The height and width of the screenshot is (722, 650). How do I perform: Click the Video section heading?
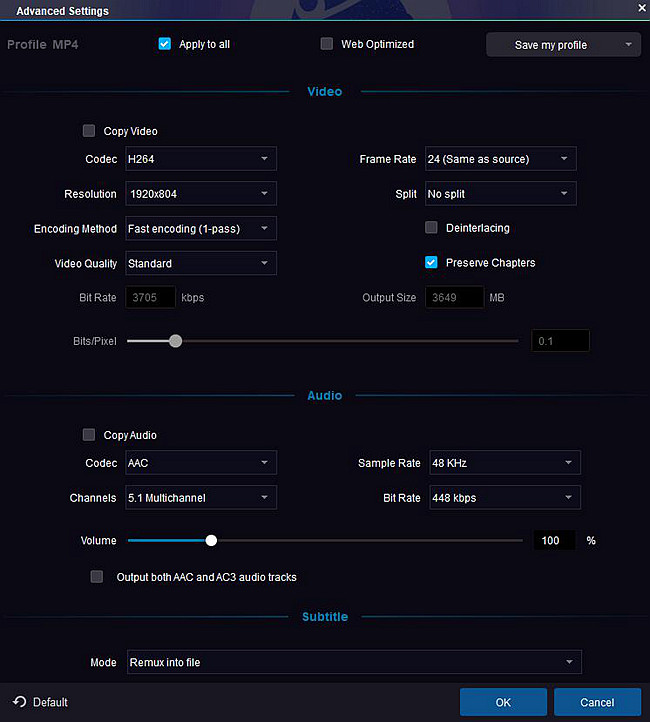[x=325, y=92]
